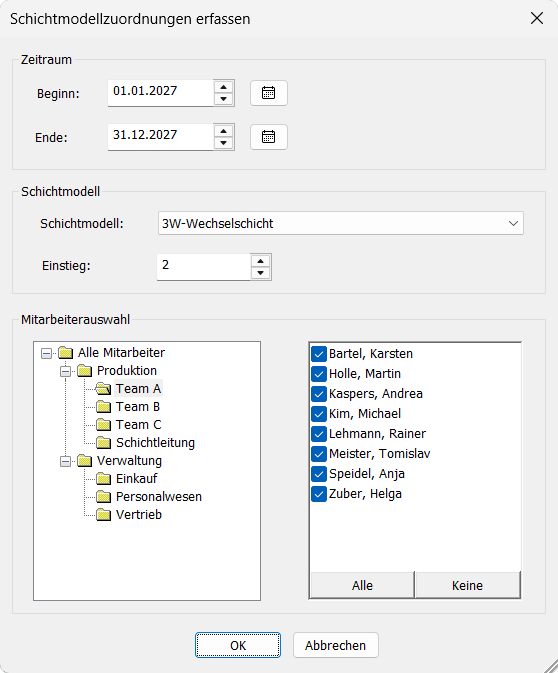Select Team B in the tree
The height and width of the screenshot is (673, 558).
(x=138, y=407)
